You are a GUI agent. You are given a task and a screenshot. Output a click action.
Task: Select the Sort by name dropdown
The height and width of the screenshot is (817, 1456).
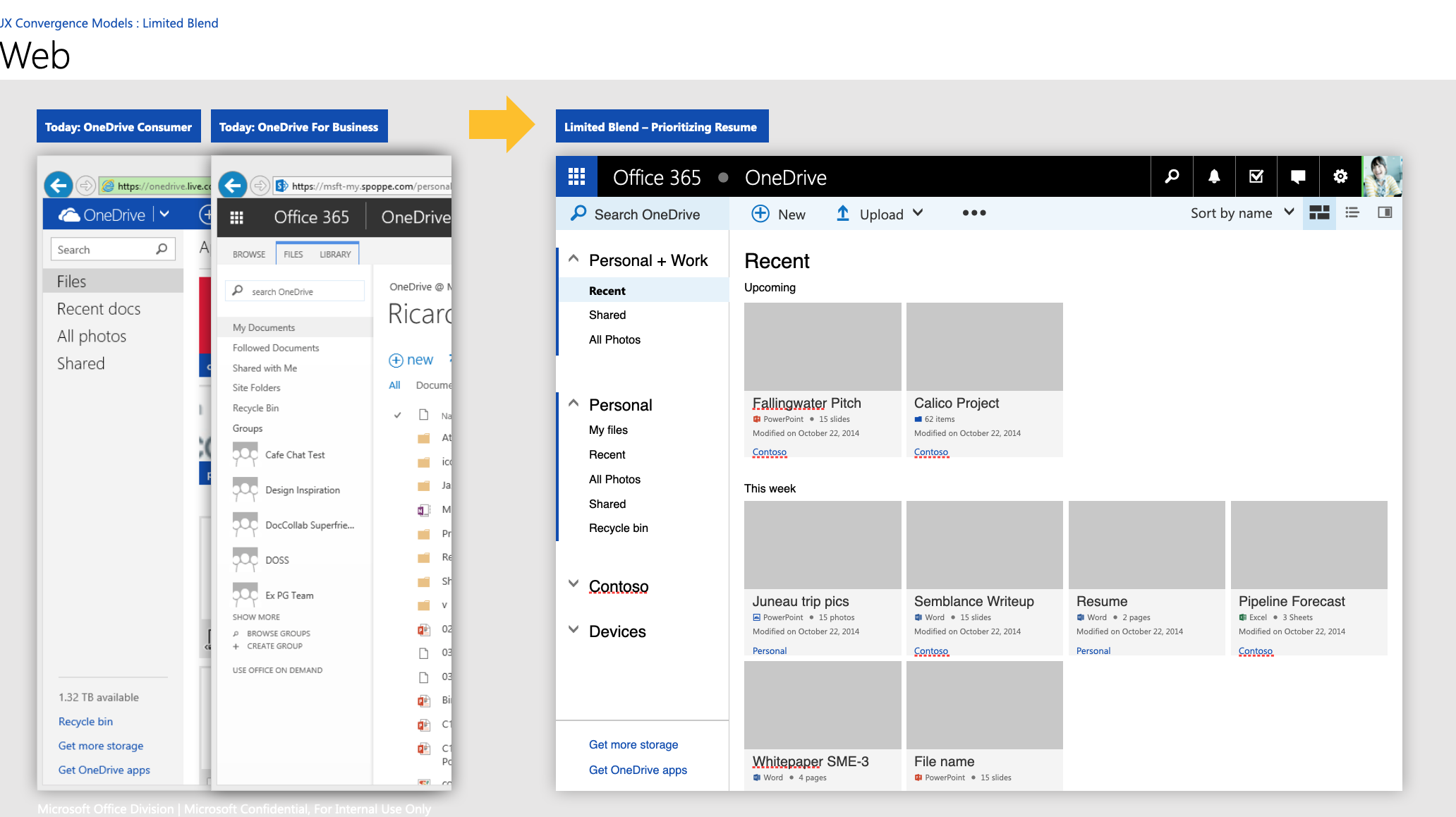(x=1240, y=213)
